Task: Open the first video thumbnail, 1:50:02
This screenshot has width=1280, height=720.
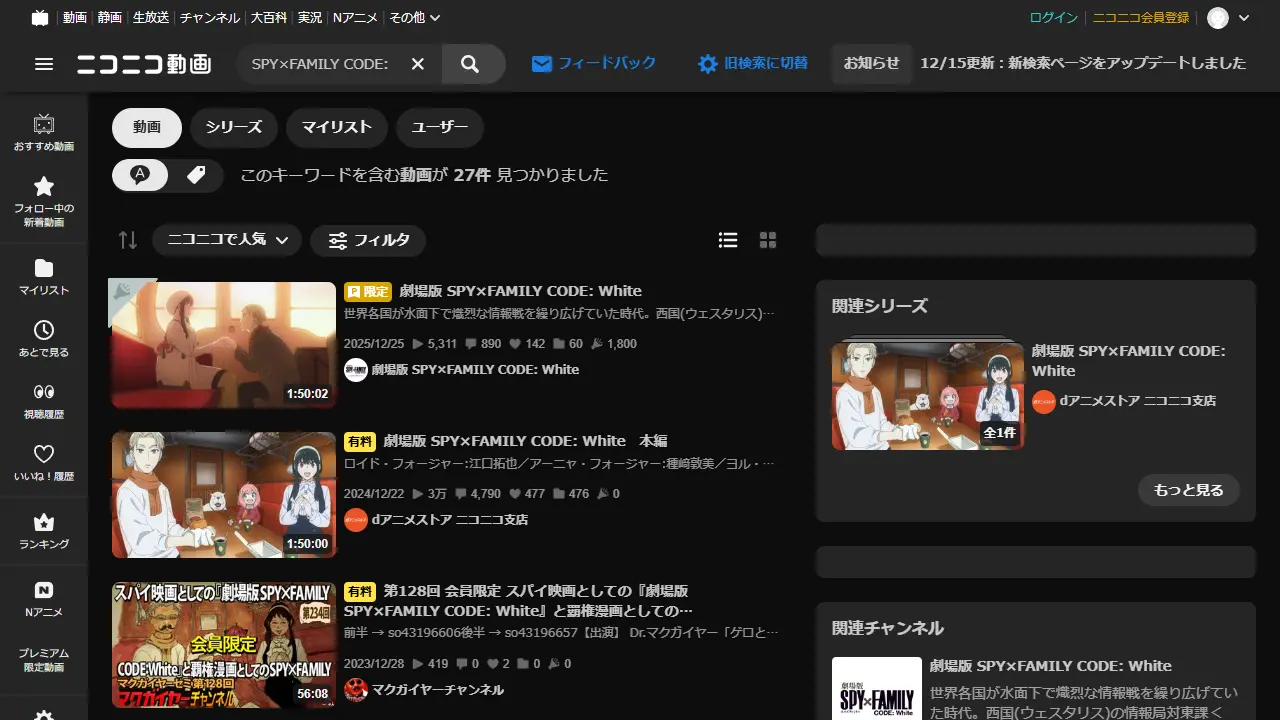Action: [224, 345]
